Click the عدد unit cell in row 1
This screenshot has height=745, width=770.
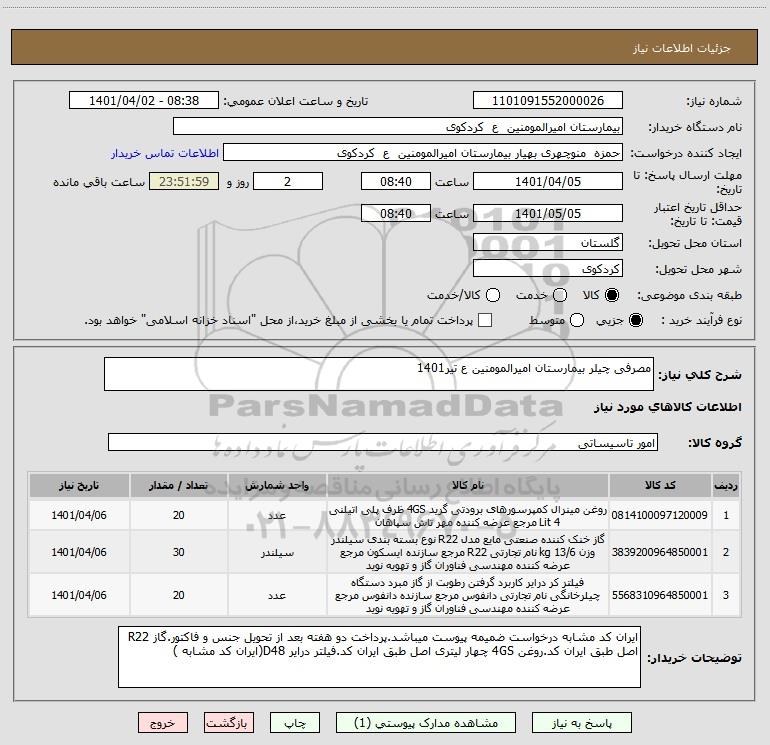tap(277, 515)
